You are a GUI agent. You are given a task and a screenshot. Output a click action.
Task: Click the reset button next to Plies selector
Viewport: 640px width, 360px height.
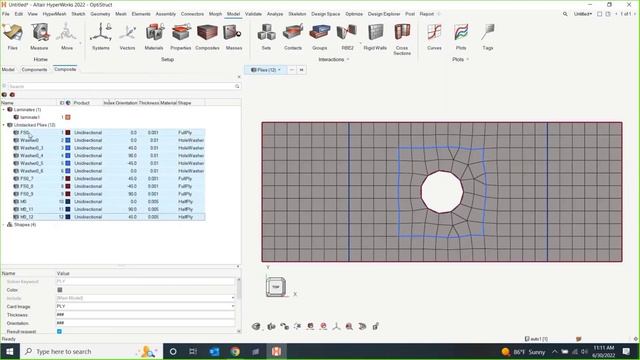[301, 70]
